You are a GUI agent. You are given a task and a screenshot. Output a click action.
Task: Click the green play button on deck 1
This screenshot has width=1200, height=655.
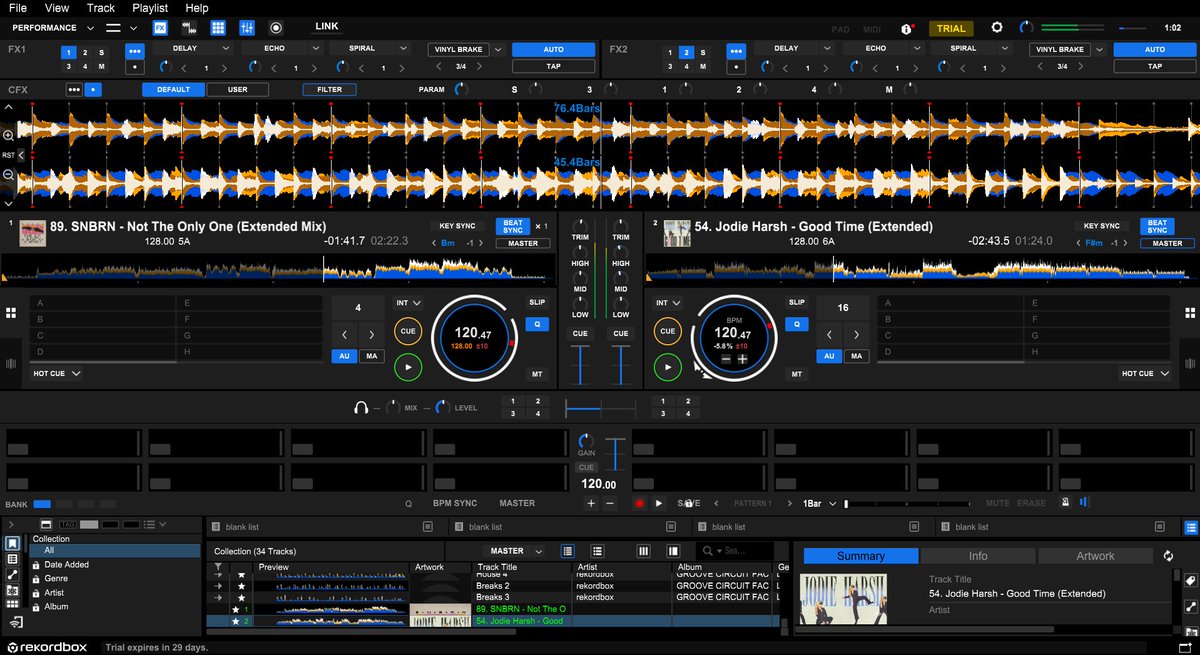click(407, 368)
